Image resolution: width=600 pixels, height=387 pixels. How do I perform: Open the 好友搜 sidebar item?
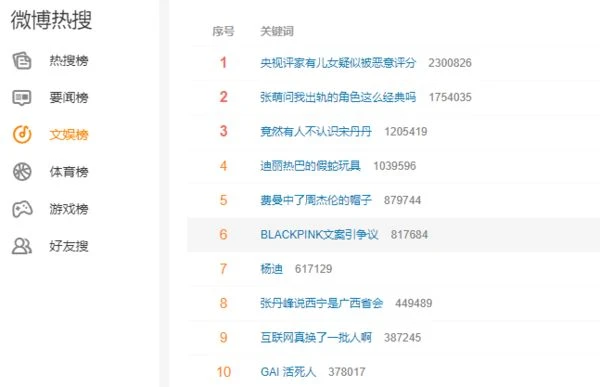point(69,246)
